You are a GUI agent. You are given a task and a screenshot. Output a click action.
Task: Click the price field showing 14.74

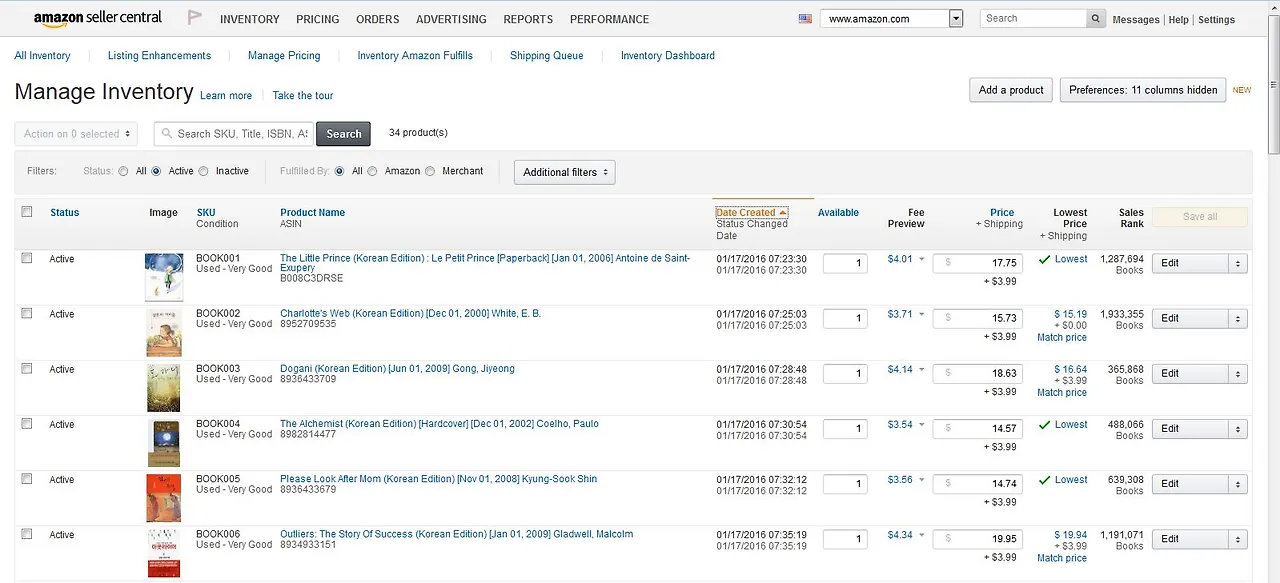pyautogui.click(x=978, y=484)
